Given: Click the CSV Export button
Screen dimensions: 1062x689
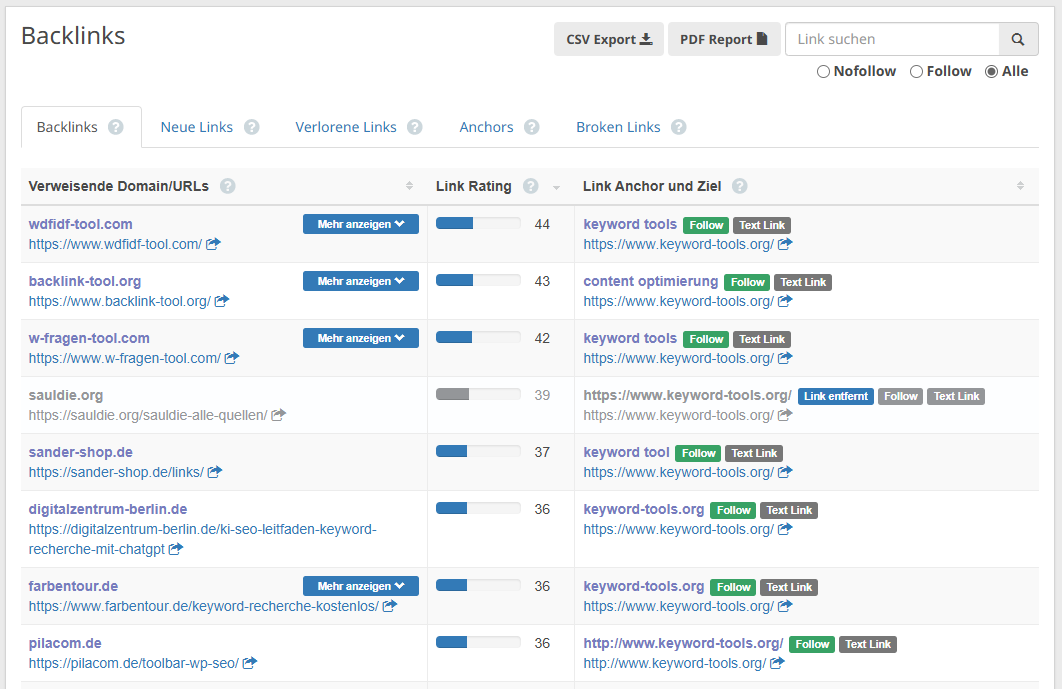Looking at the screenshot, I should click(x=608, y=39).
